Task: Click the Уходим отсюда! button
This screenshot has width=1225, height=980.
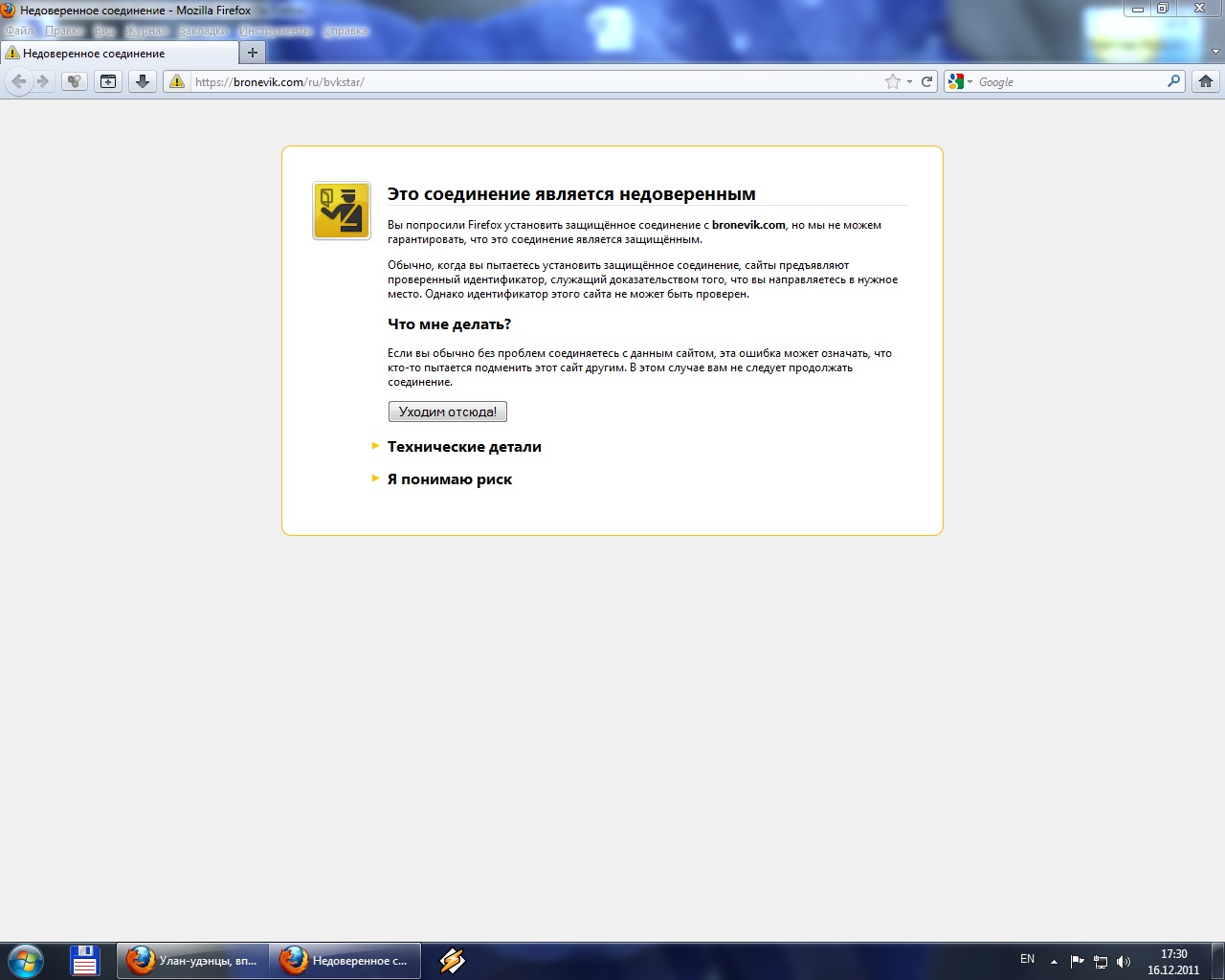Action: 447,412
